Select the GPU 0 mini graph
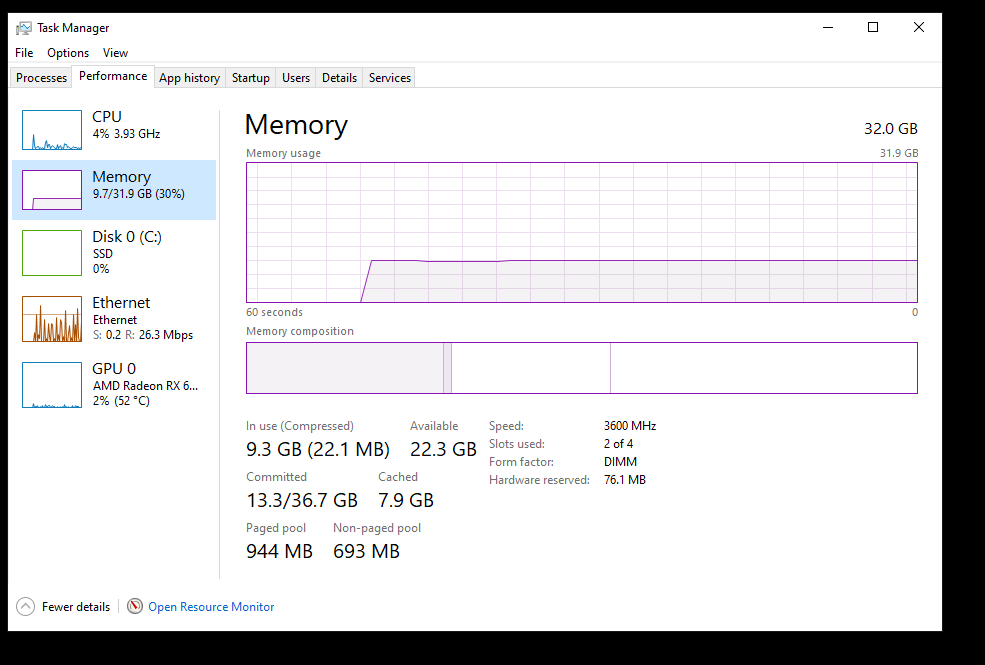This screenshot has height=665, width=985. (x=52, y=385)
